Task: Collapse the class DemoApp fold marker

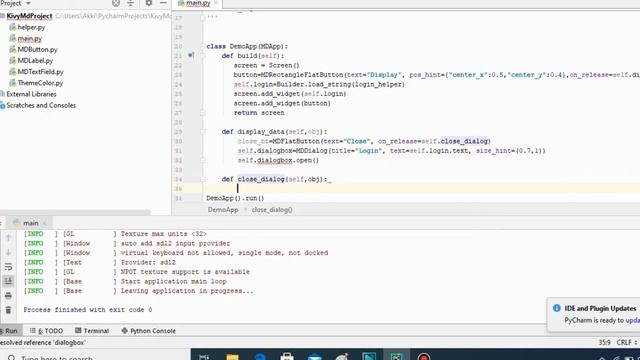Action: pos(202,46)
